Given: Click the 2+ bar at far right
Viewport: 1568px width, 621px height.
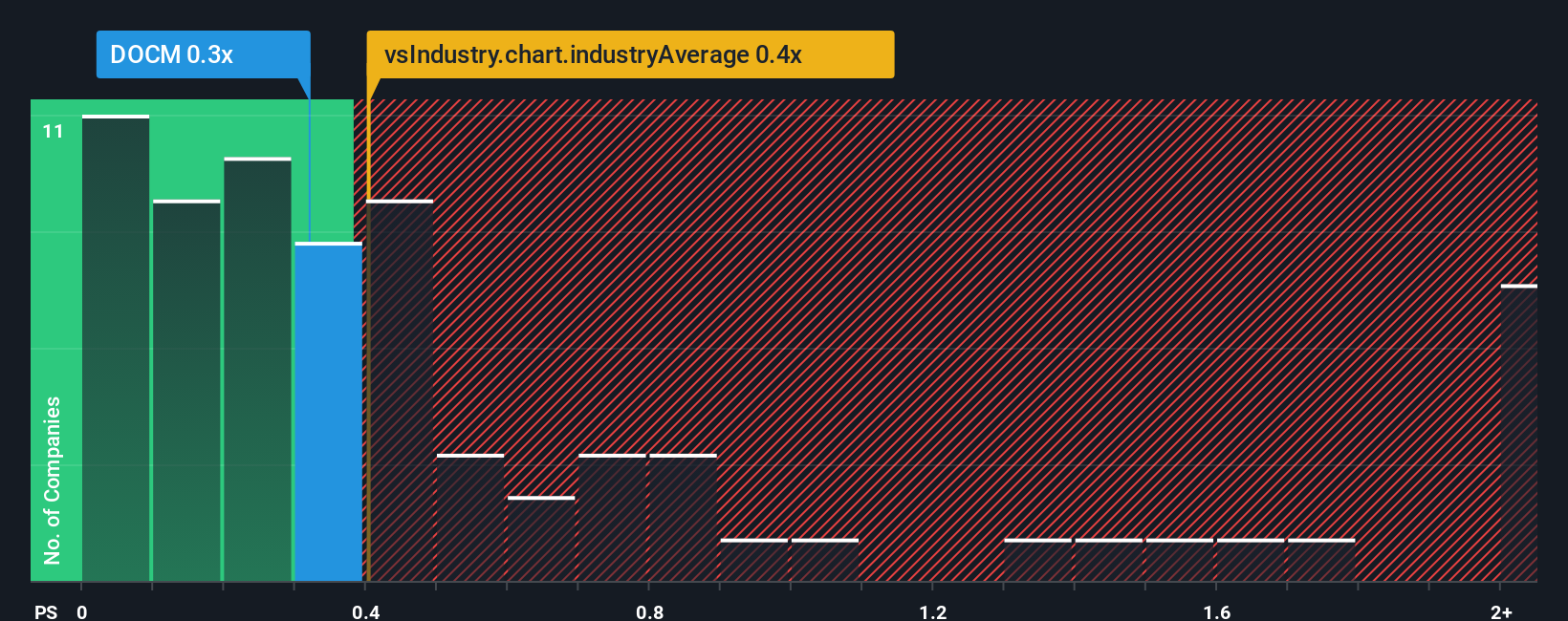Looking at the screenshot, I should tap(1518, 434).
